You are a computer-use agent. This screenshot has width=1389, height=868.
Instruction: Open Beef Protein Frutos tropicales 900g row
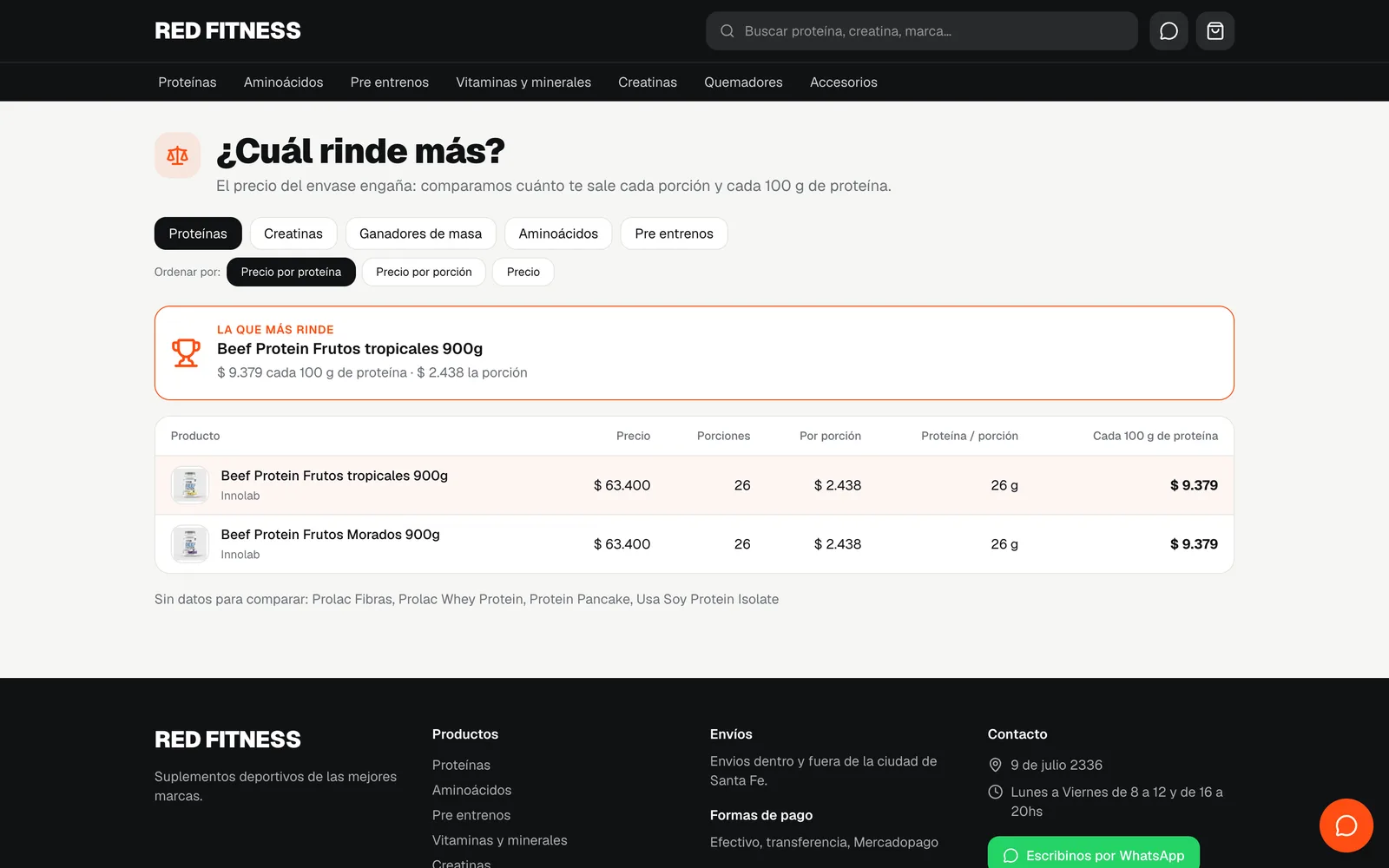point(694,485)
